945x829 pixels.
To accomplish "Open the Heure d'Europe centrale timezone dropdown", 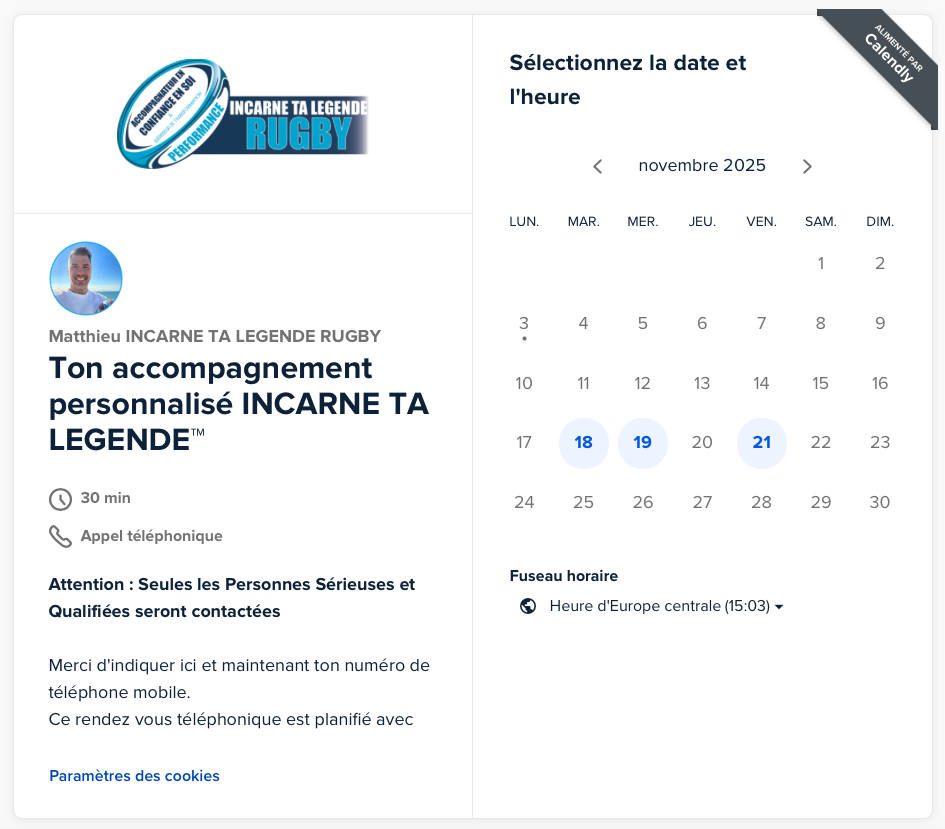I will [659, 606].
